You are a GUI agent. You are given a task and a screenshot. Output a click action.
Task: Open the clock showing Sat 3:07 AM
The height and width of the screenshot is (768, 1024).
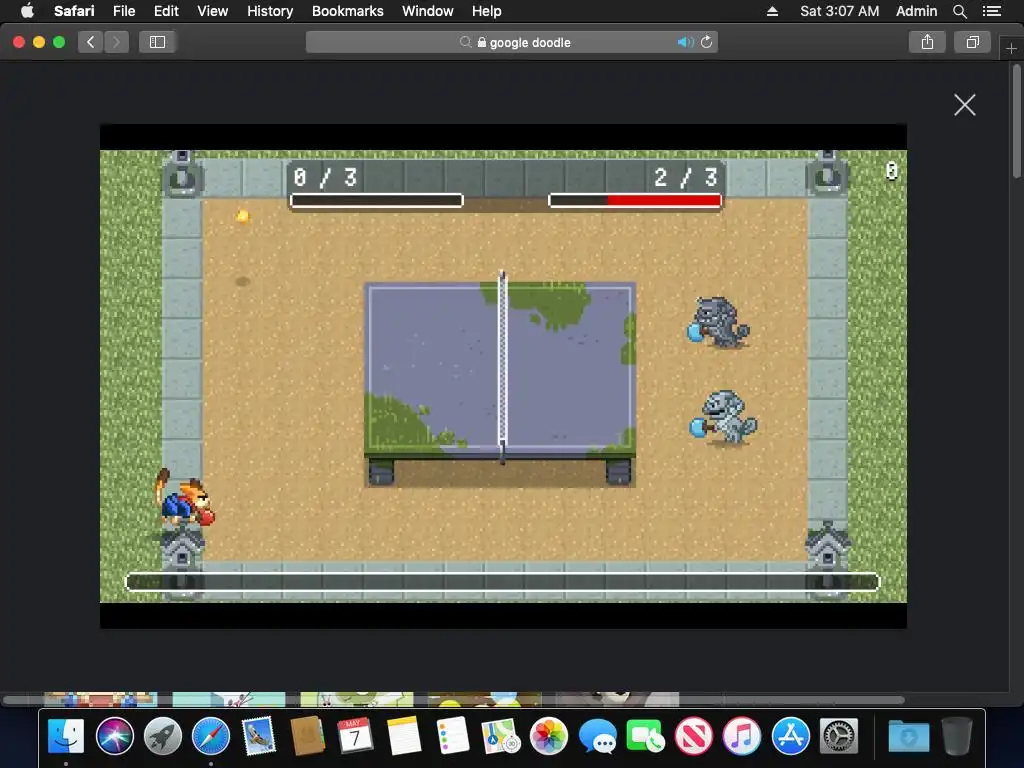coord(839,11)
